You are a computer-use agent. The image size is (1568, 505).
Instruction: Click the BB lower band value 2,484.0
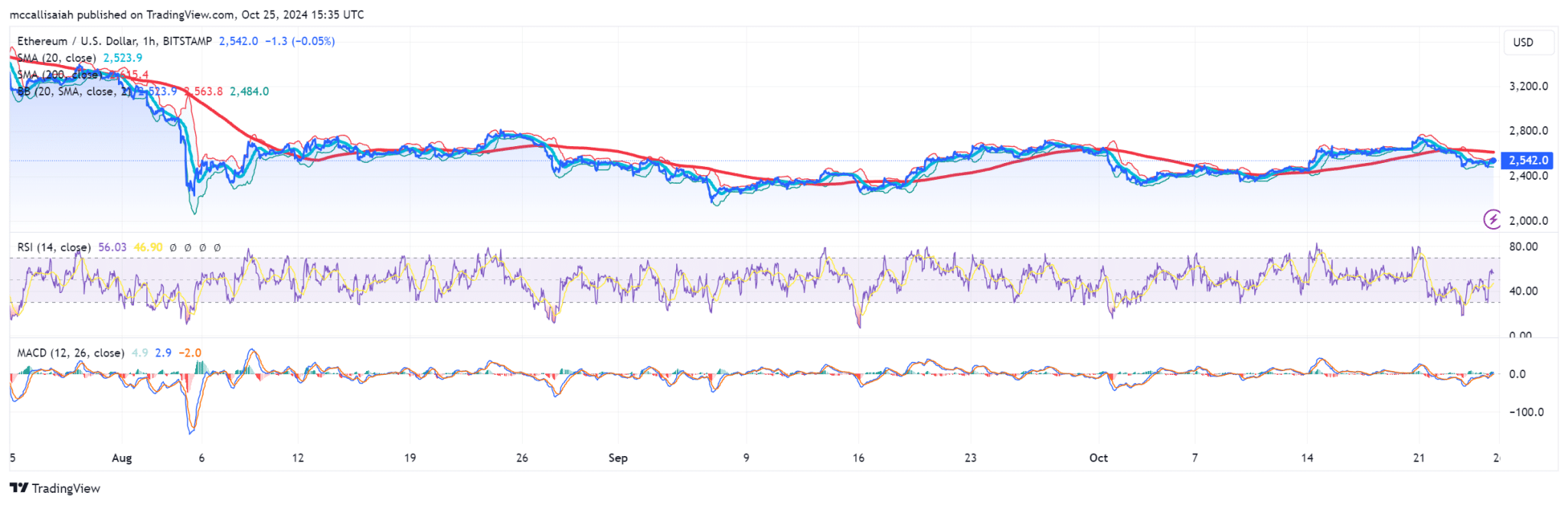coord(250,92)
